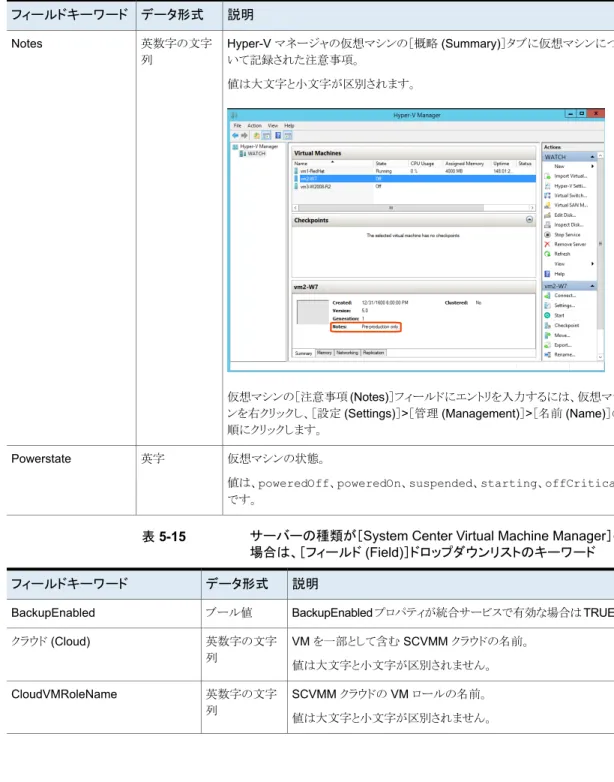Click the Back arrow in Hyper-V Manager toolbar
This screenshot has height=782, width=614.
235,136
